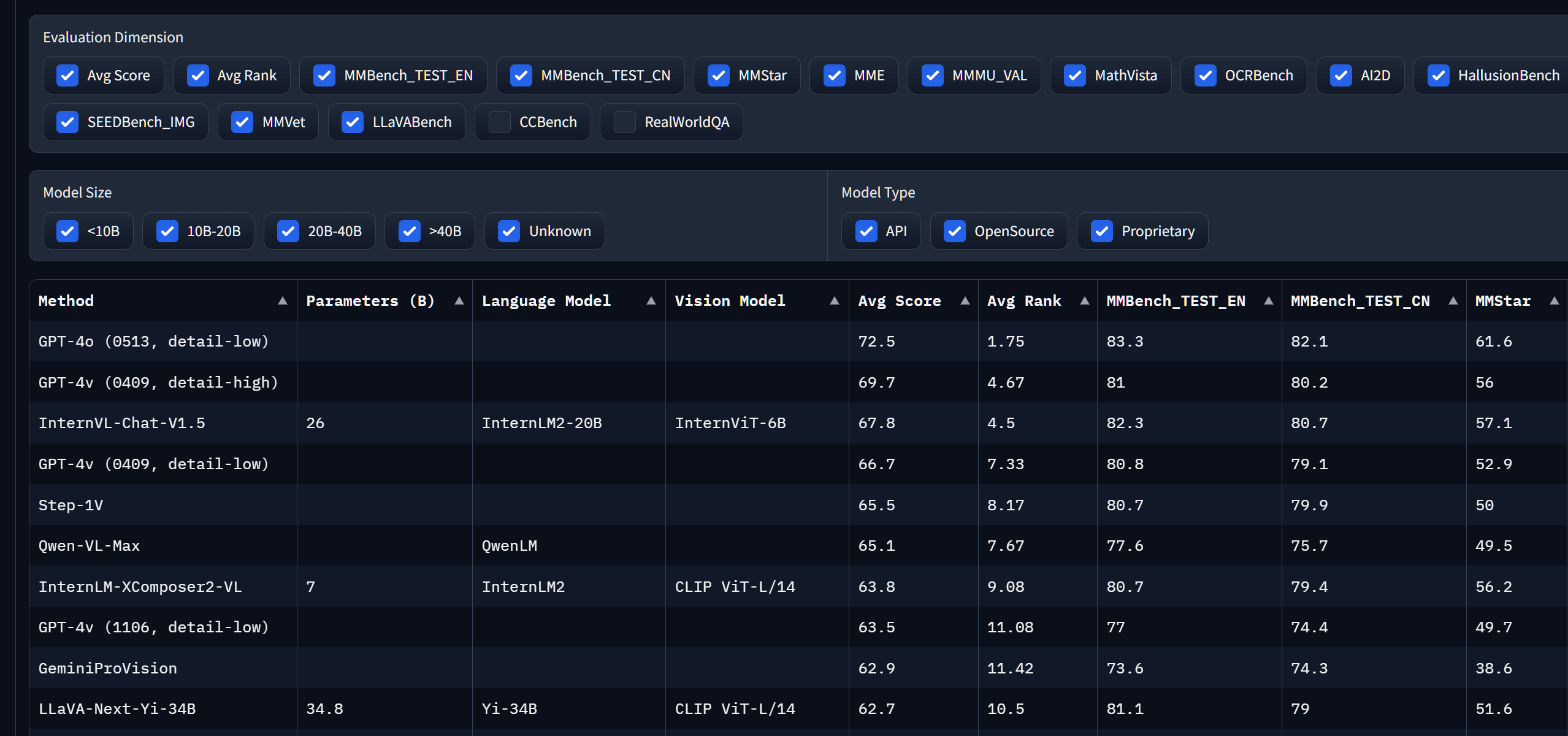Toggle the OCRBench checkbox
1568x736 pixels.
click(x=1206, y=75)
